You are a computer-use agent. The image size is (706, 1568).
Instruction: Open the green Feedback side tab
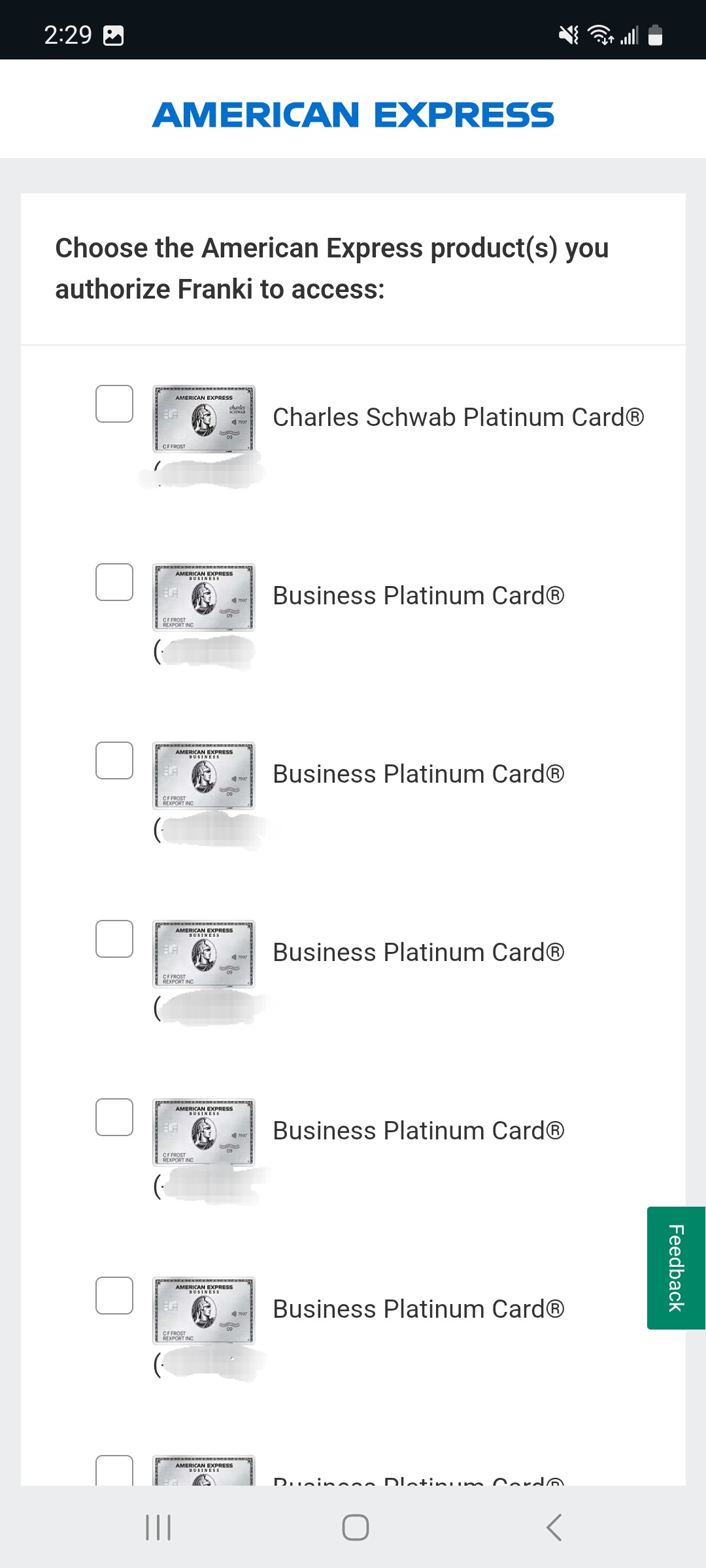(676, 1268)
